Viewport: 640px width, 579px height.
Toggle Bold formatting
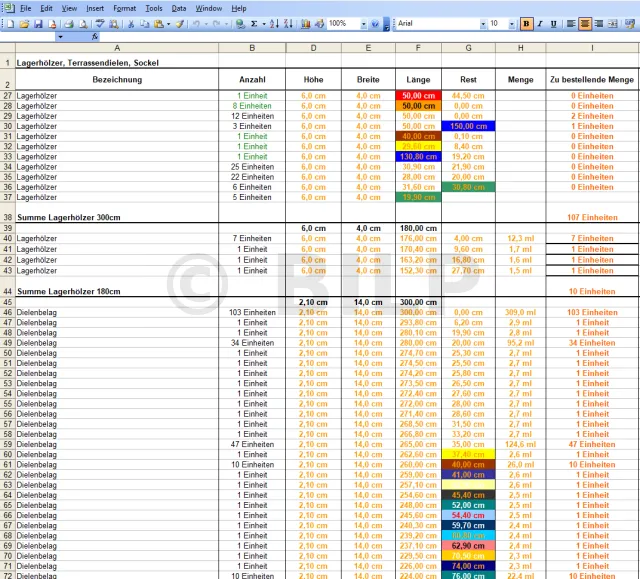pyautogui.click(x=526, y=23)
